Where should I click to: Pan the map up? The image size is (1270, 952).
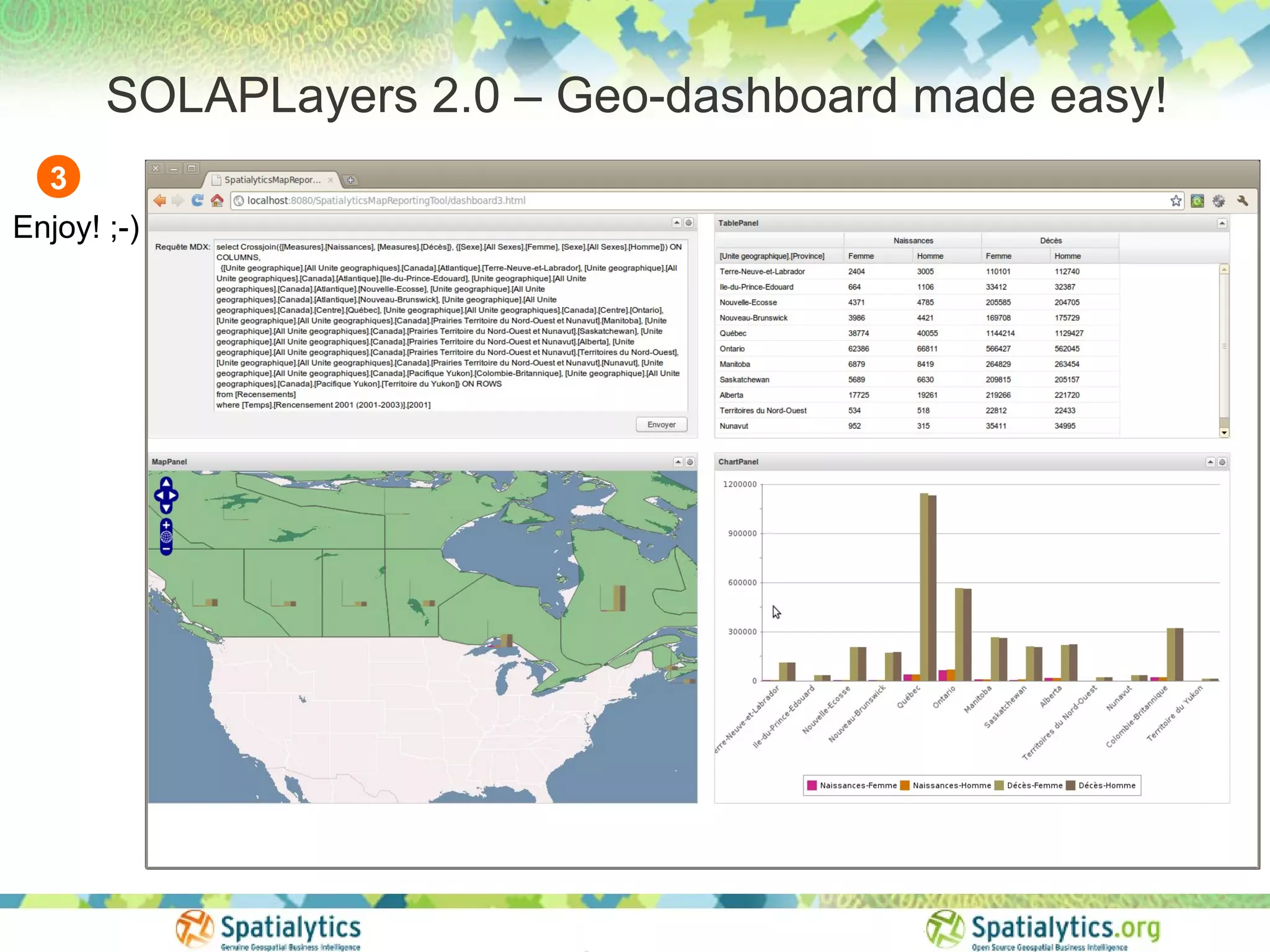pos(166,483)
